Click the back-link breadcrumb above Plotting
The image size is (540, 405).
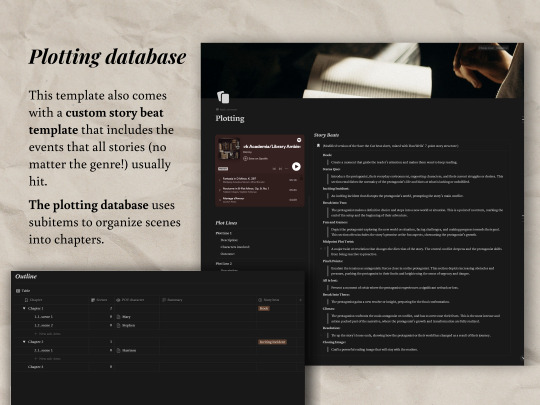coord(226,109)
